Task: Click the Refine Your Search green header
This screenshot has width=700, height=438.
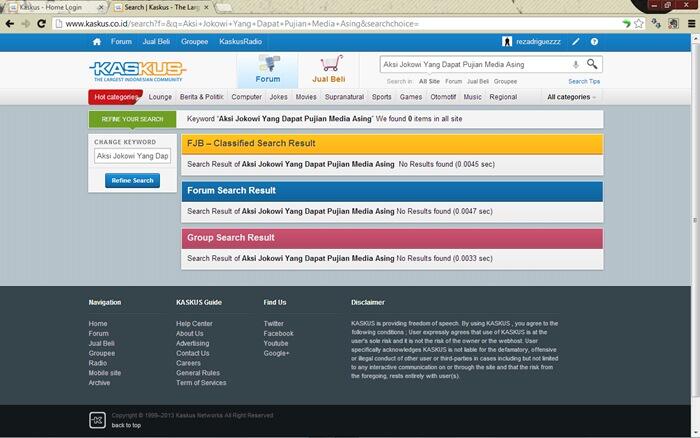Action: coord(132,119)
